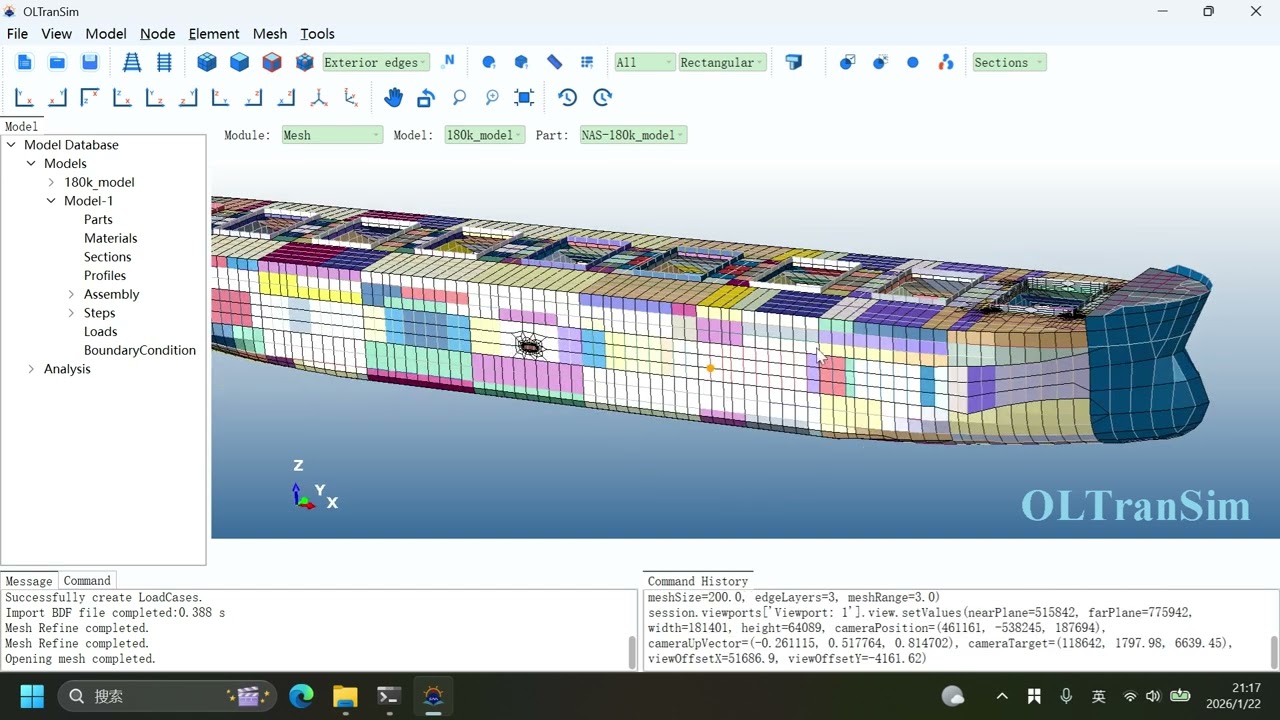
Task: Expand the Analysis tree node
Action: pos(31,369)
